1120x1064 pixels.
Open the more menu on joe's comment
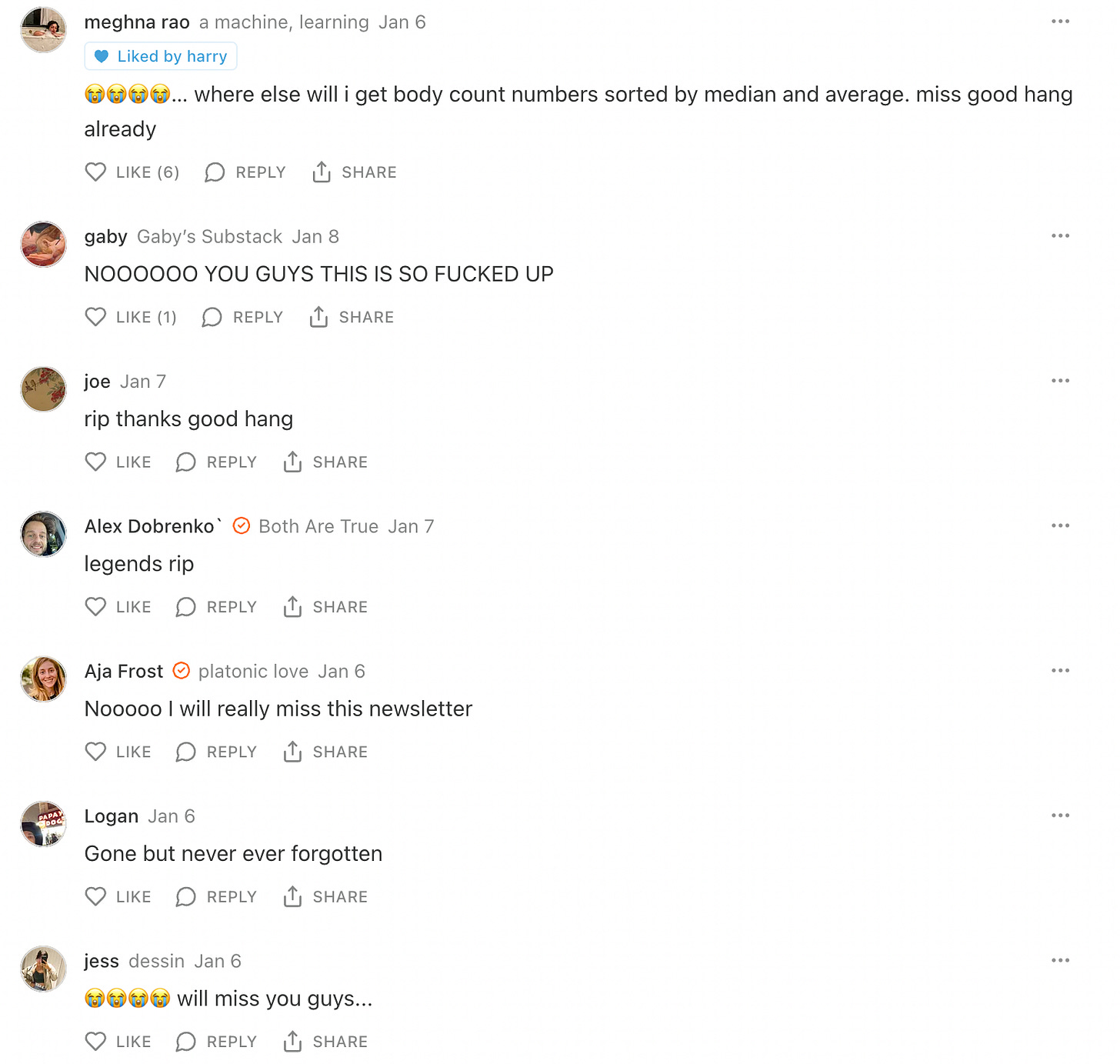pyautogui.click(x=1060, y=381)
